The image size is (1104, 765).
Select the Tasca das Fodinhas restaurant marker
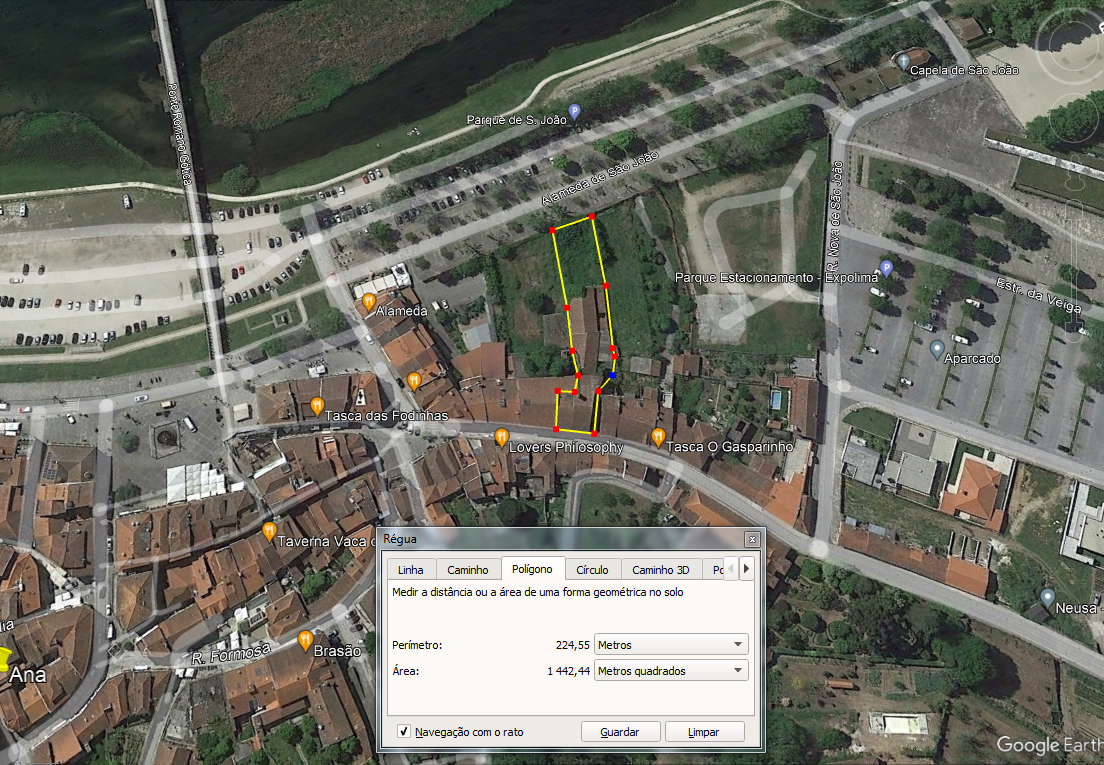[x=317, y=406]
